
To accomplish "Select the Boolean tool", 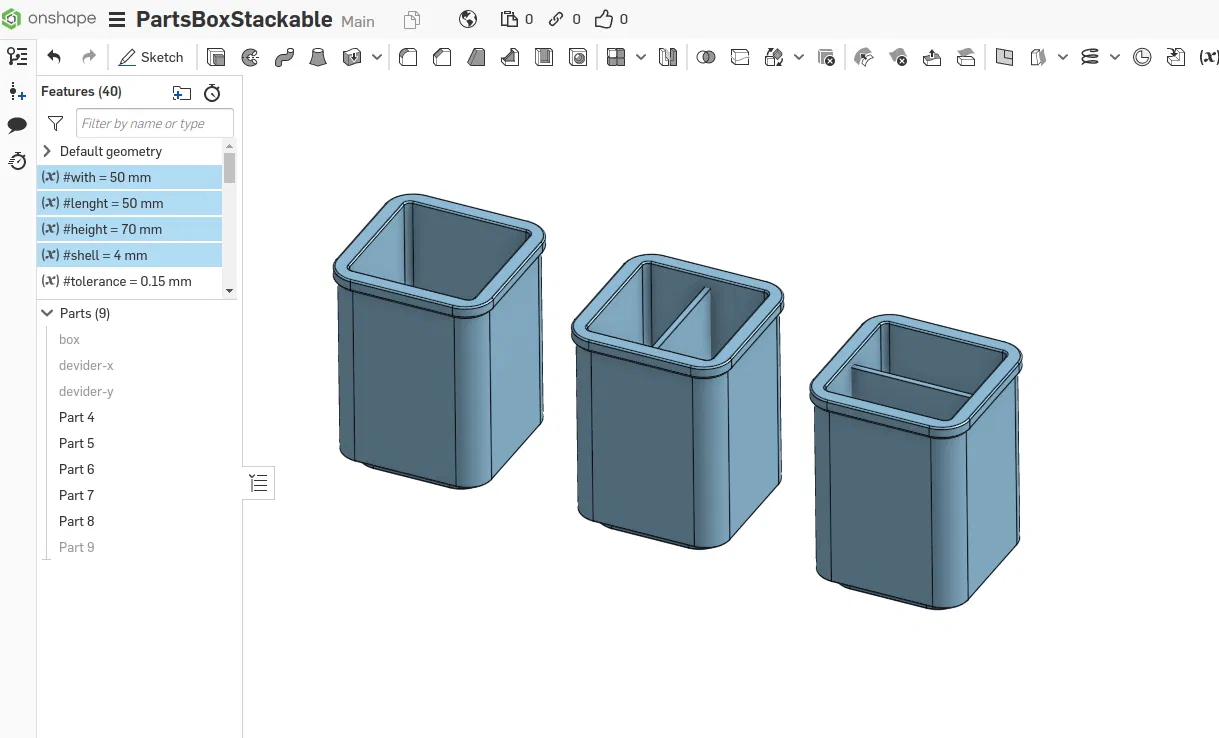I will pos(706,57).
